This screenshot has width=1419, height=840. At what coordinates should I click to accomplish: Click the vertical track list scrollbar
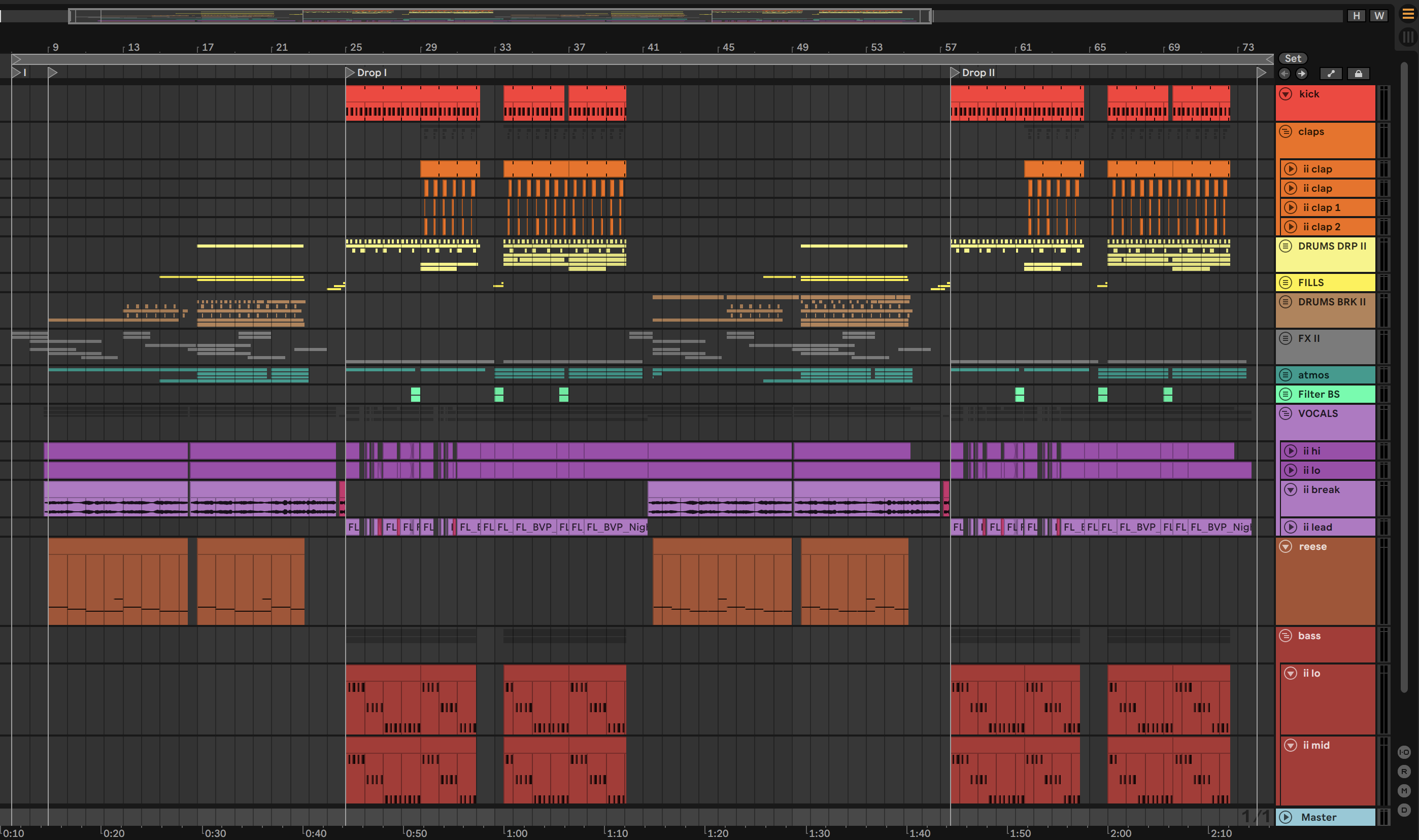click(x=1404, y=376)
